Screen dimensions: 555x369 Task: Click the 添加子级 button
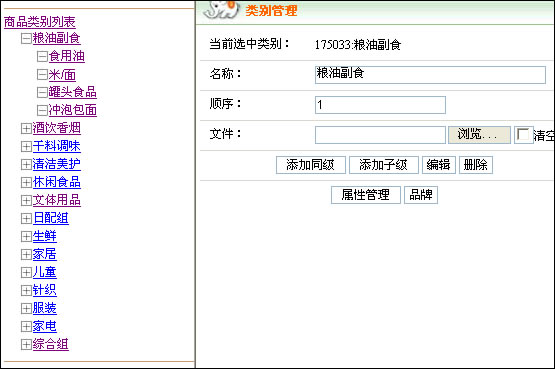[x=384, y=165]
